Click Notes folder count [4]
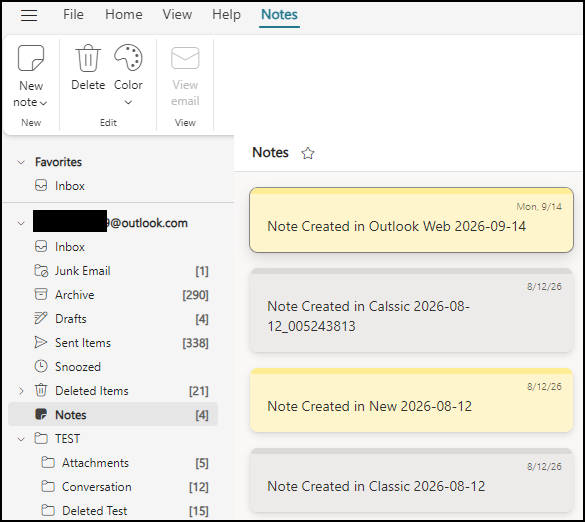The image size is (585, 522). click(x=202, y=415)
